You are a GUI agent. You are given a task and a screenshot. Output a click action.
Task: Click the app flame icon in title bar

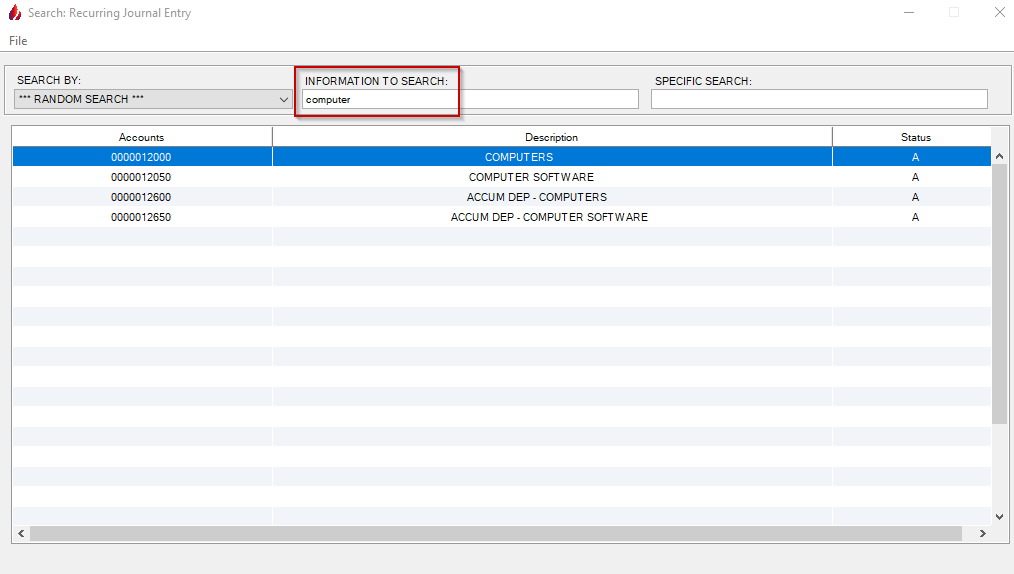(x=14, y=13)
